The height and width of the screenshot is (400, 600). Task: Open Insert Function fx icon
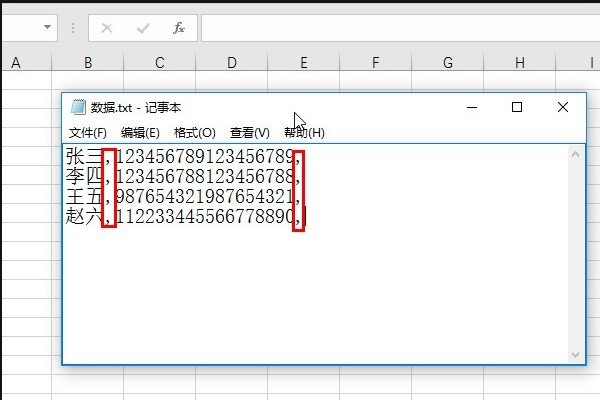179,28
